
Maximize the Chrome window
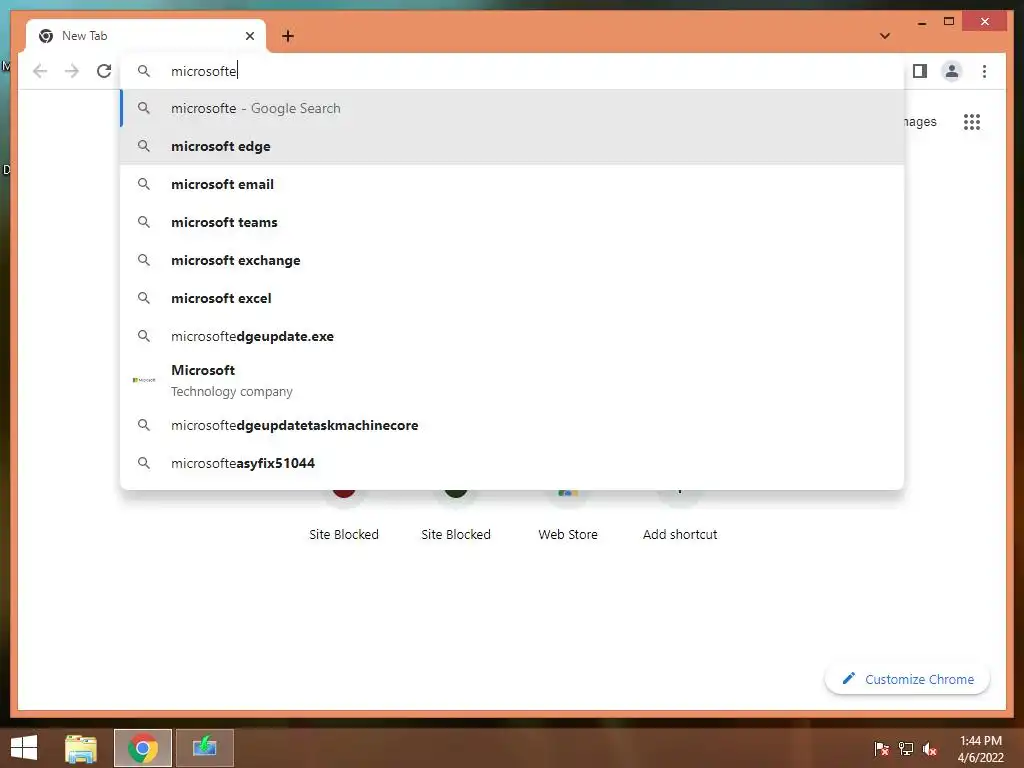tap(949, 22)
